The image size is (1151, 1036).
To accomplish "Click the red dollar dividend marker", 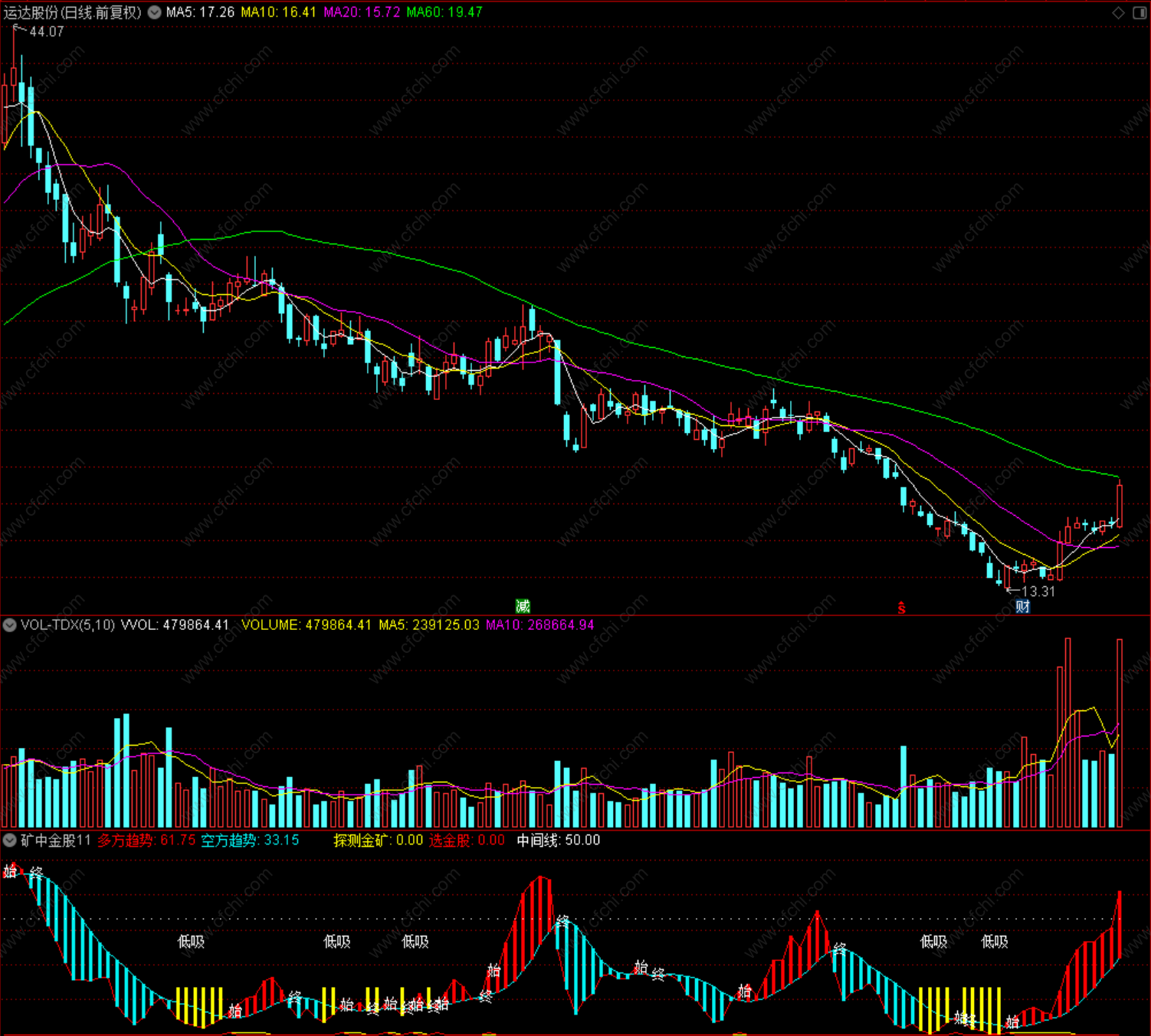I will coord(902,608).
